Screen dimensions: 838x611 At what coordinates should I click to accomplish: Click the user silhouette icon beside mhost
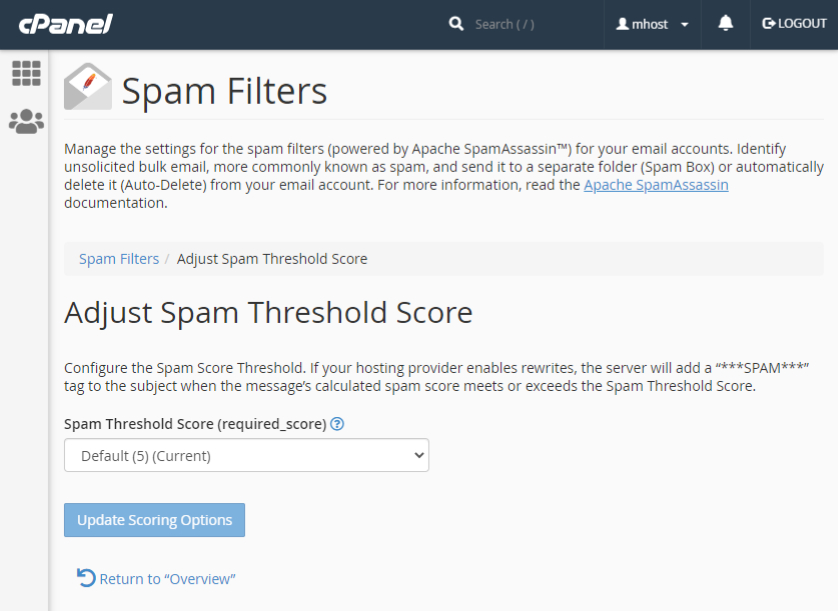(621, 24)
